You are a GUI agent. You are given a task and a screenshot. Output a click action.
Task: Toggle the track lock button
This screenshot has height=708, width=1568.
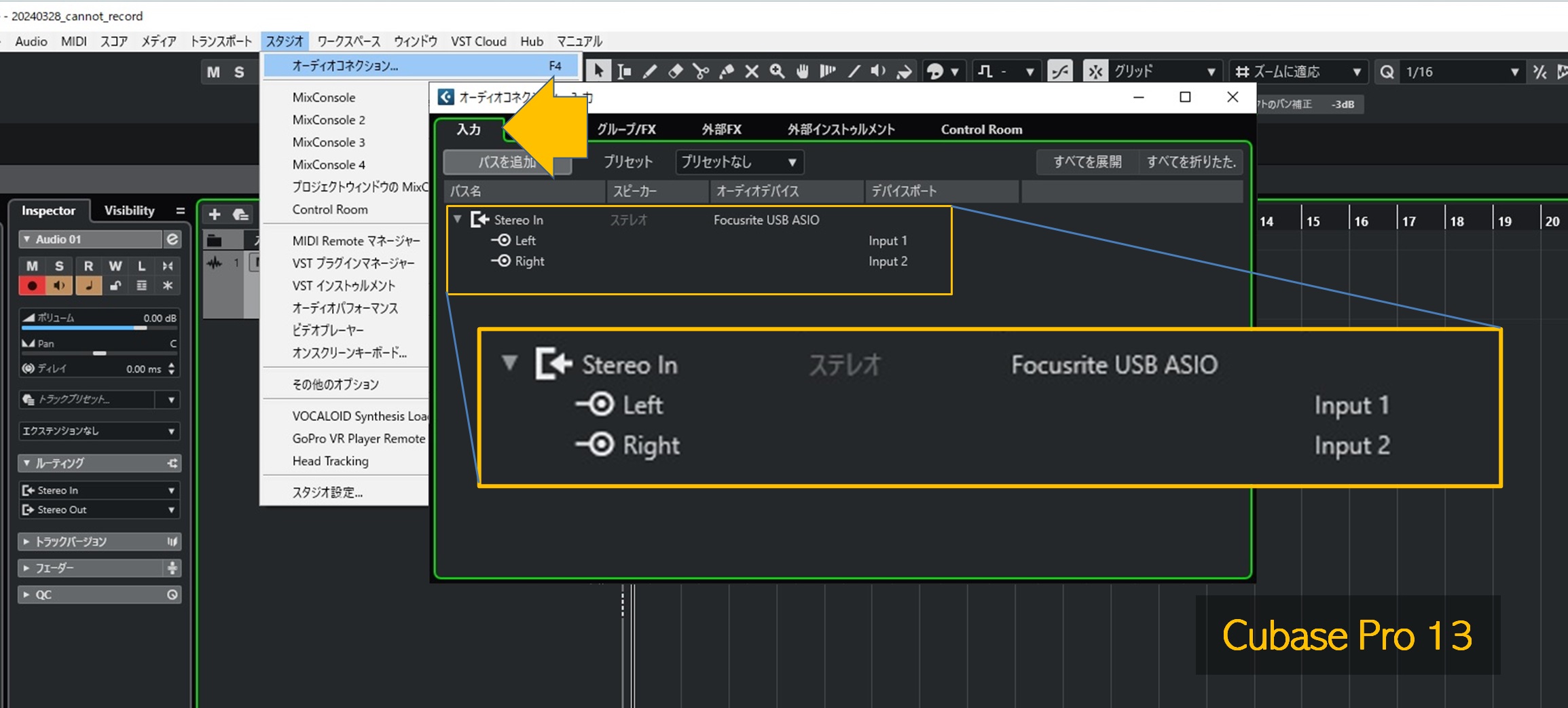pyautogui.click(x=115, y=286)
